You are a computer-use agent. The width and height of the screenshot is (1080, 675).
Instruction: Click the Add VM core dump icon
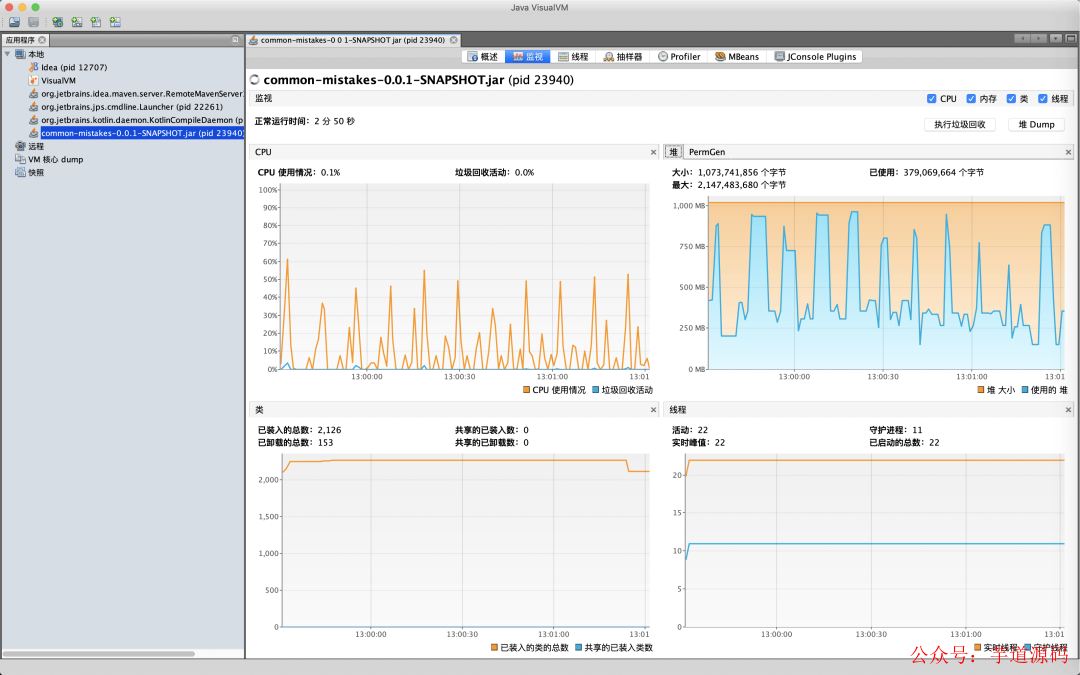pyautogui.click(x=96, y=21)
